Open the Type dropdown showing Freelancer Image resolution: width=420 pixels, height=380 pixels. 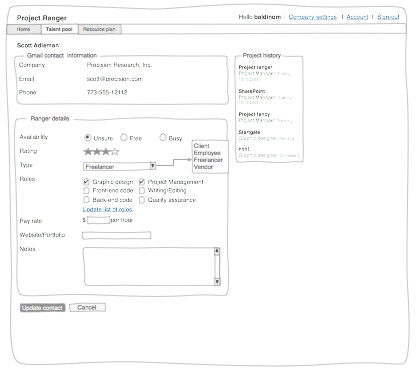pyautogui.click(x=119, y=166)
